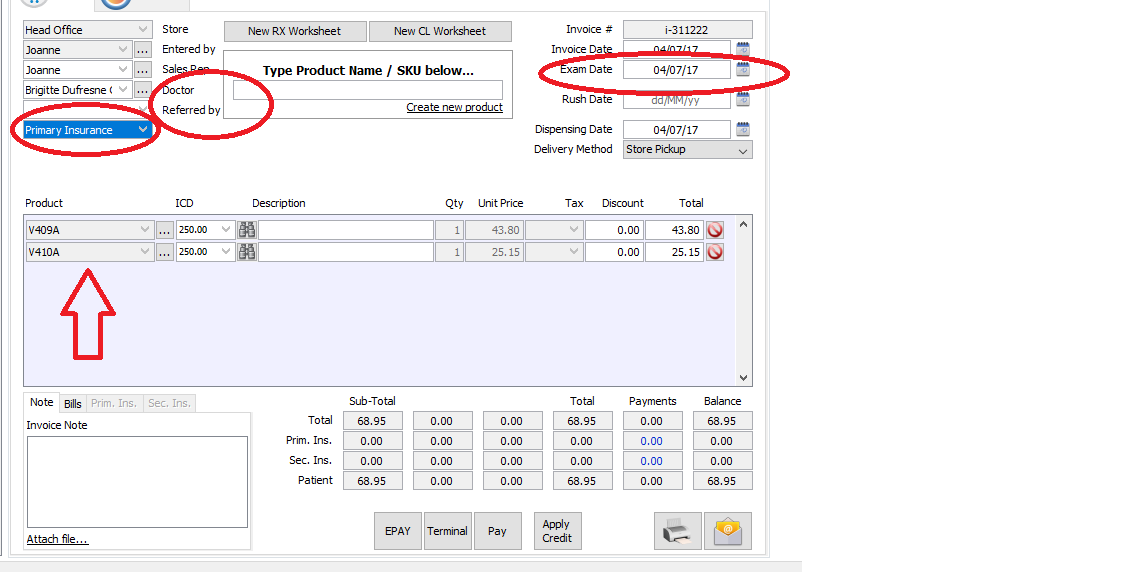The width and height of the screenshot is (1125, 572).
Task: Expand the Primary Insurance dropdown
Action: pyautogui.click(x=144, y=130)
